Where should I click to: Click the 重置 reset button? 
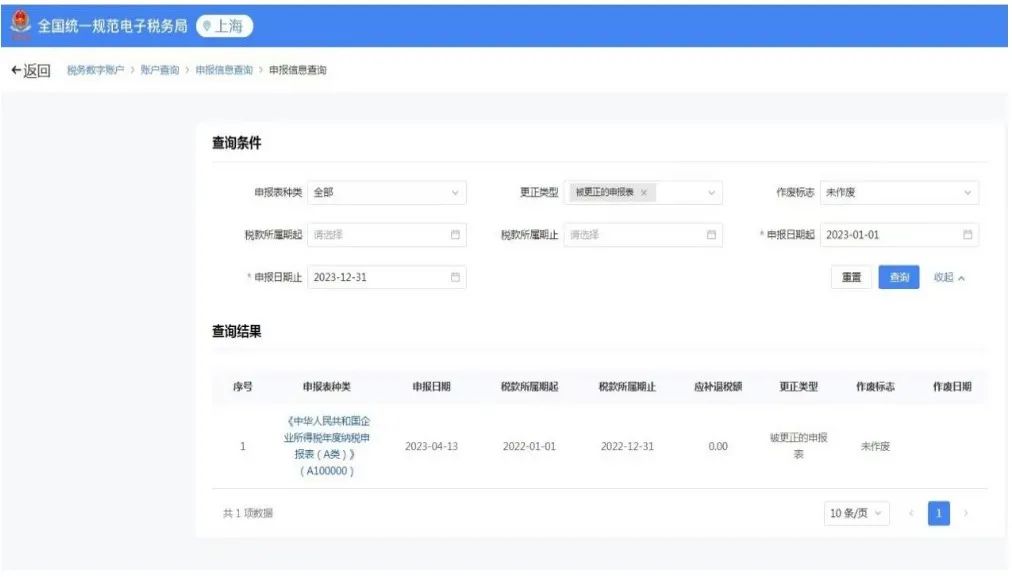point(851,277)
